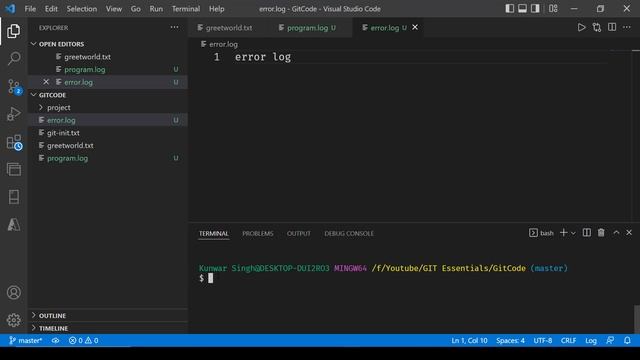
Task: Click the Spaces: 4 indentation setting
Action: (x=510, y=340)
